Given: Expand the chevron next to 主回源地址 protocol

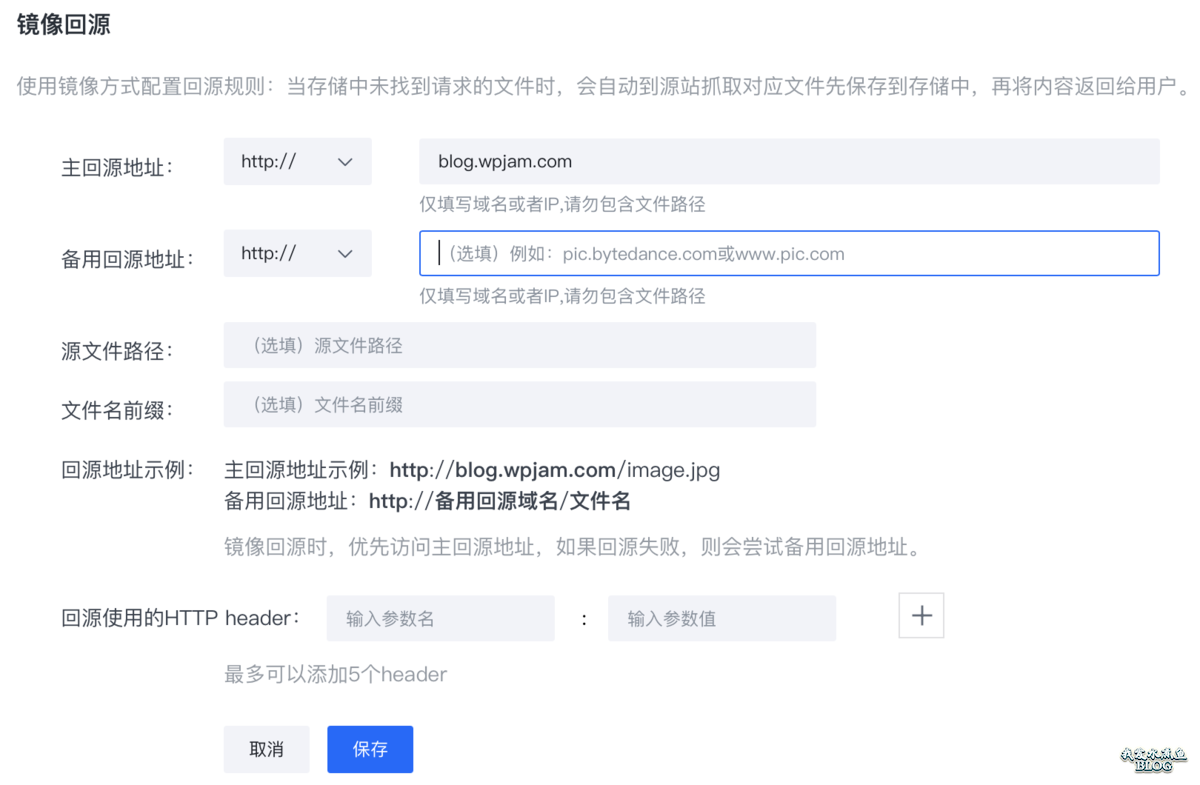Looking at the screenshot, I should (345, 161).
